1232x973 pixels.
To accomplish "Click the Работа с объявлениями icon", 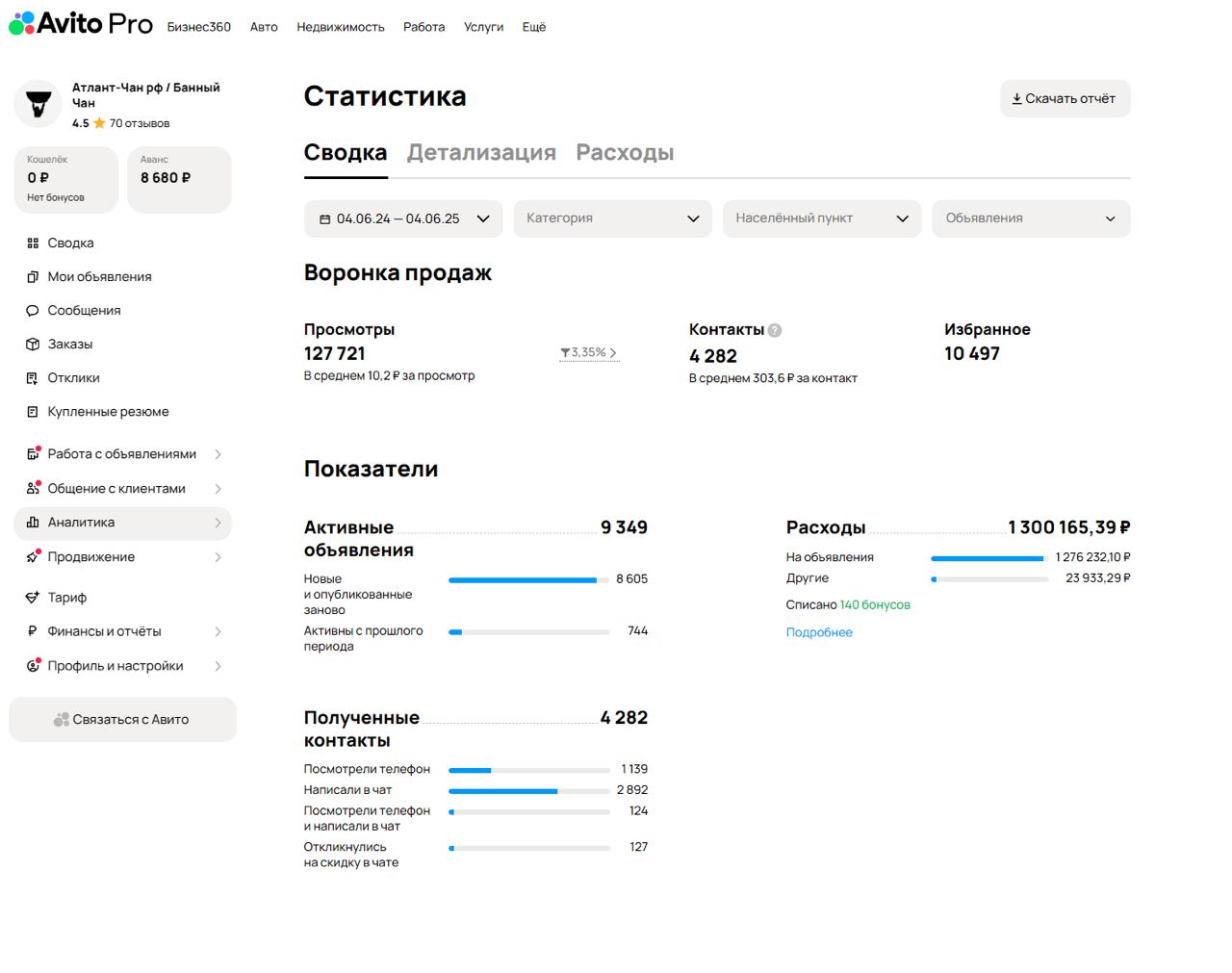I will coord(33,453).
